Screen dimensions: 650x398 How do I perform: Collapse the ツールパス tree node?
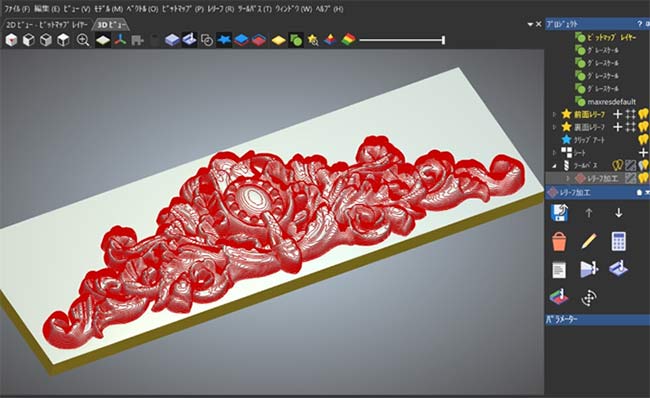tap(554, 165)
